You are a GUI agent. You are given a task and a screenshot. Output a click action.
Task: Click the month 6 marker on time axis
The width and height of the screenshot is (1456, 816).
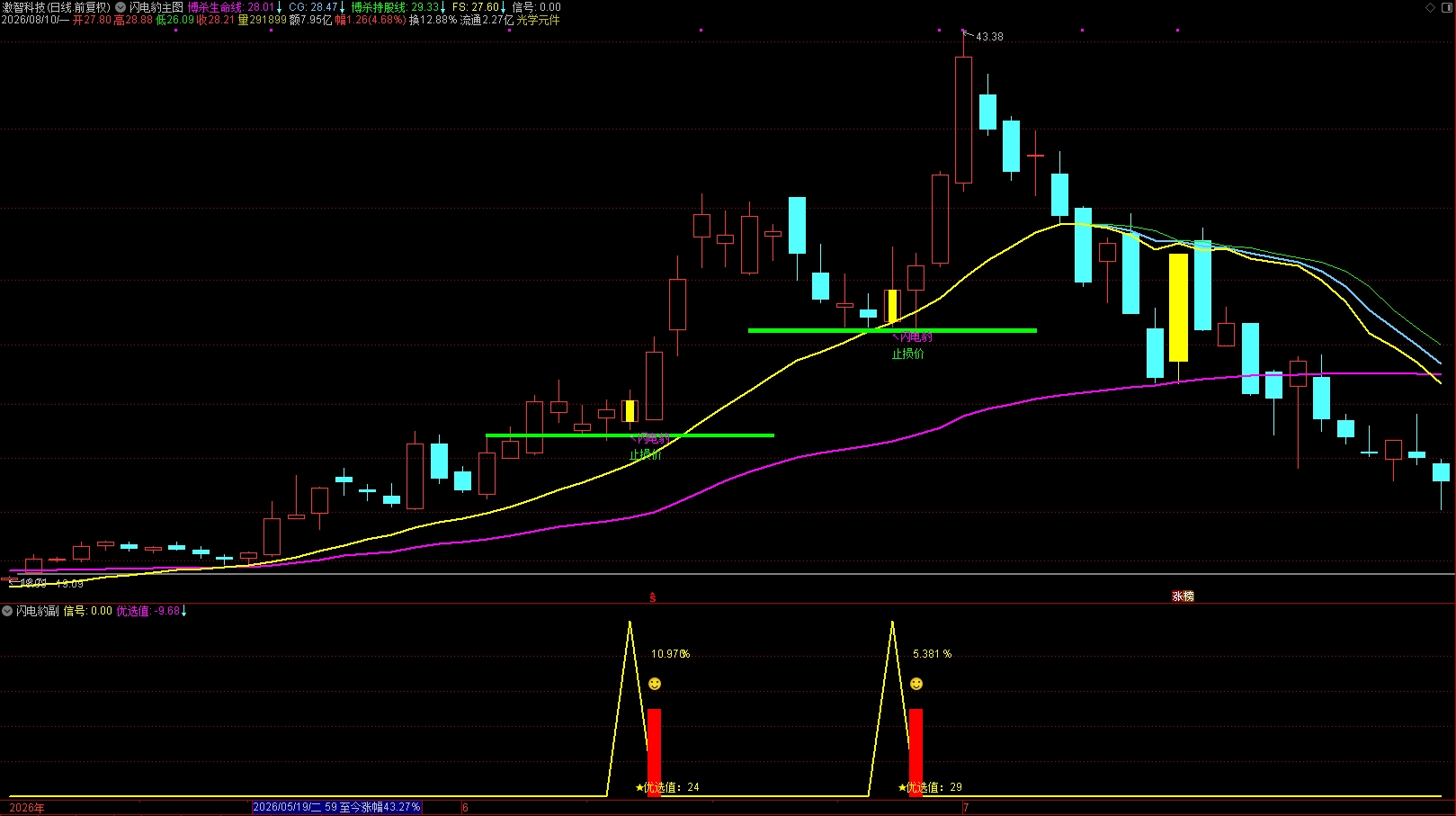(465, 808)
